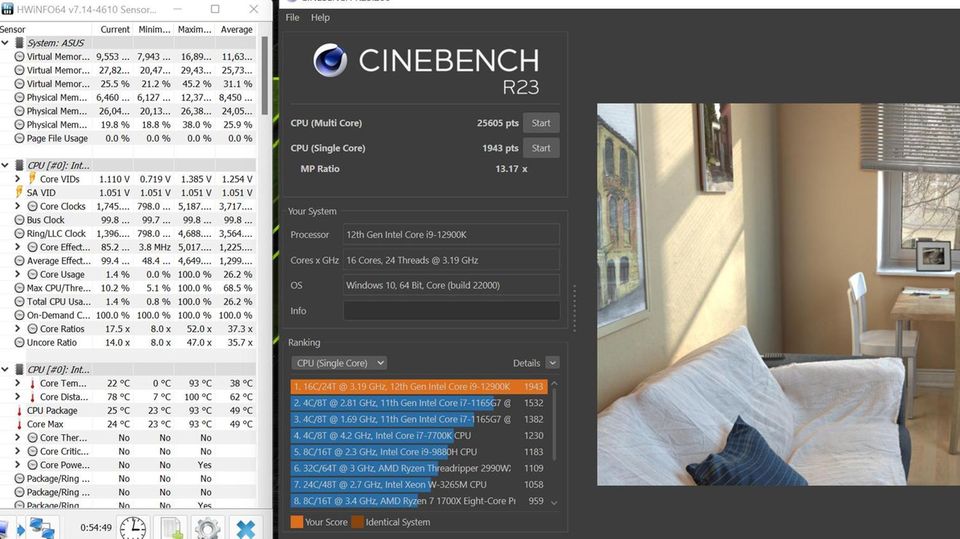Start the CPU (Single Core) test
The image size is (960, 539).
(541, 148)
